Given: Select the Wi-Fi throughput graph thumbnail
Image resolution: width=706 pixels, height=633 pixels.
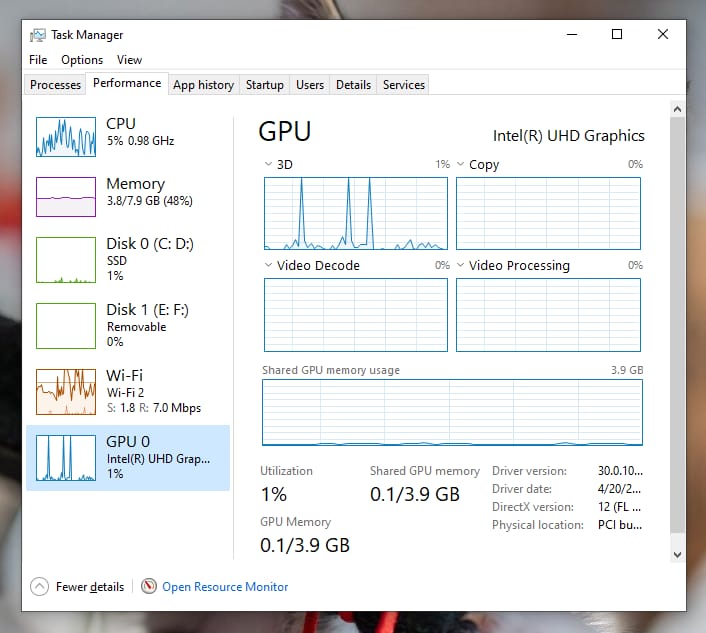Looking at the screenshot, I should pyautogui.click(x=66, y=392).
